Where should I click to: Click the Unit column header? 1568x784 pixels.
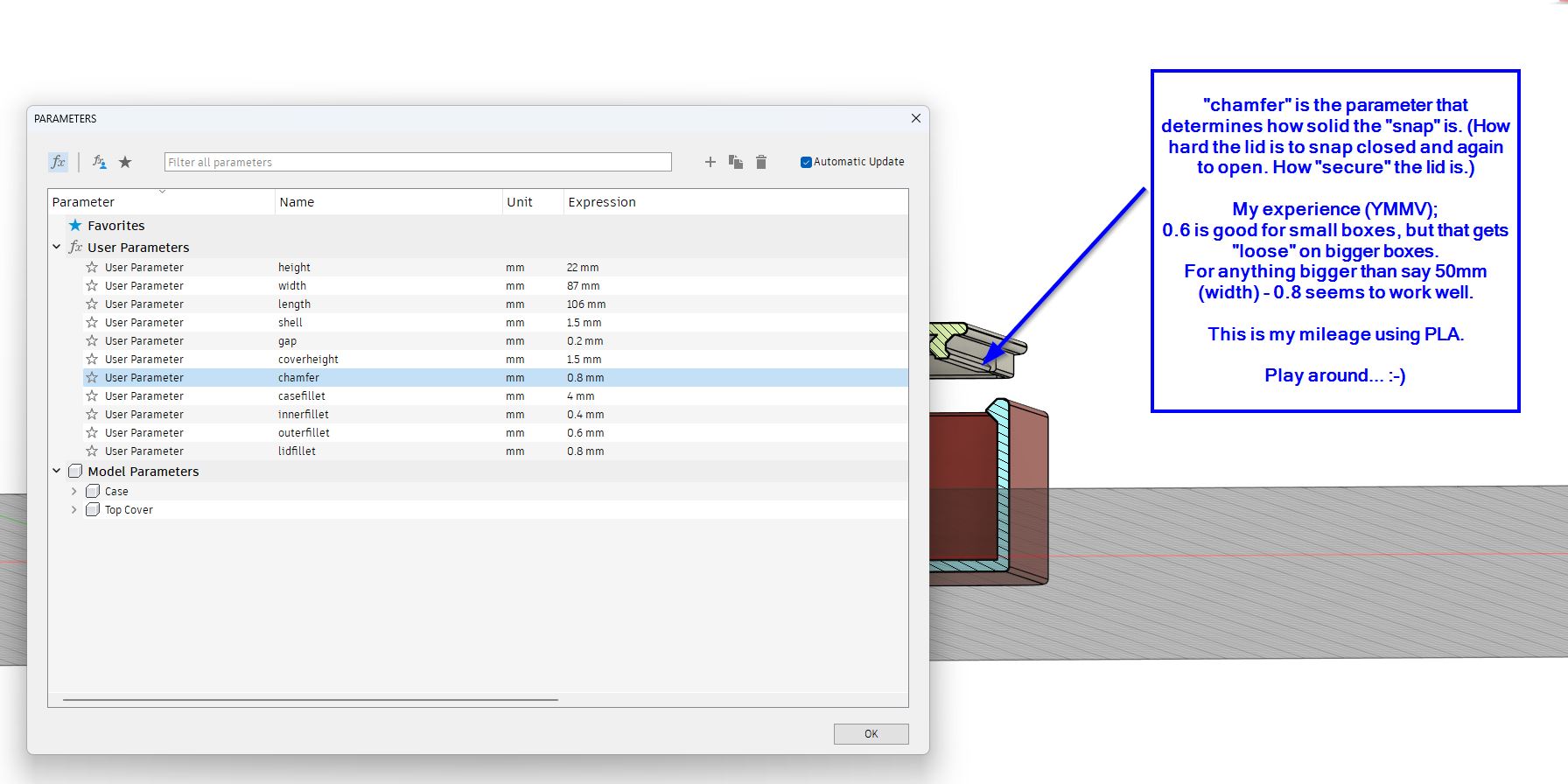click(533, 201)
